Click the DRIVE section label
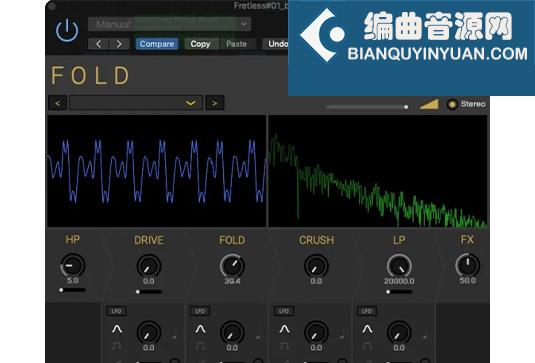This screenshot has height=363, width=535. 149,240
